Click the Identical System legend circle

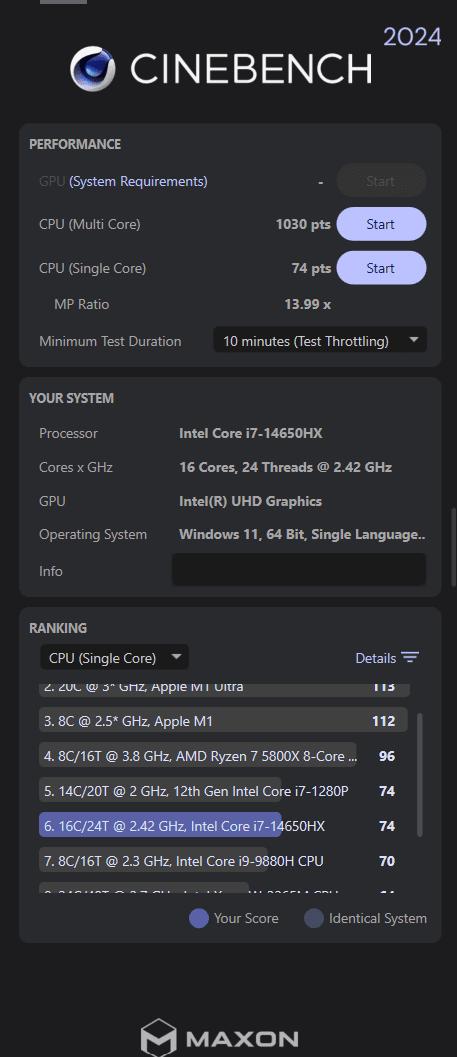pyautogui.click(x=314, y=918)
